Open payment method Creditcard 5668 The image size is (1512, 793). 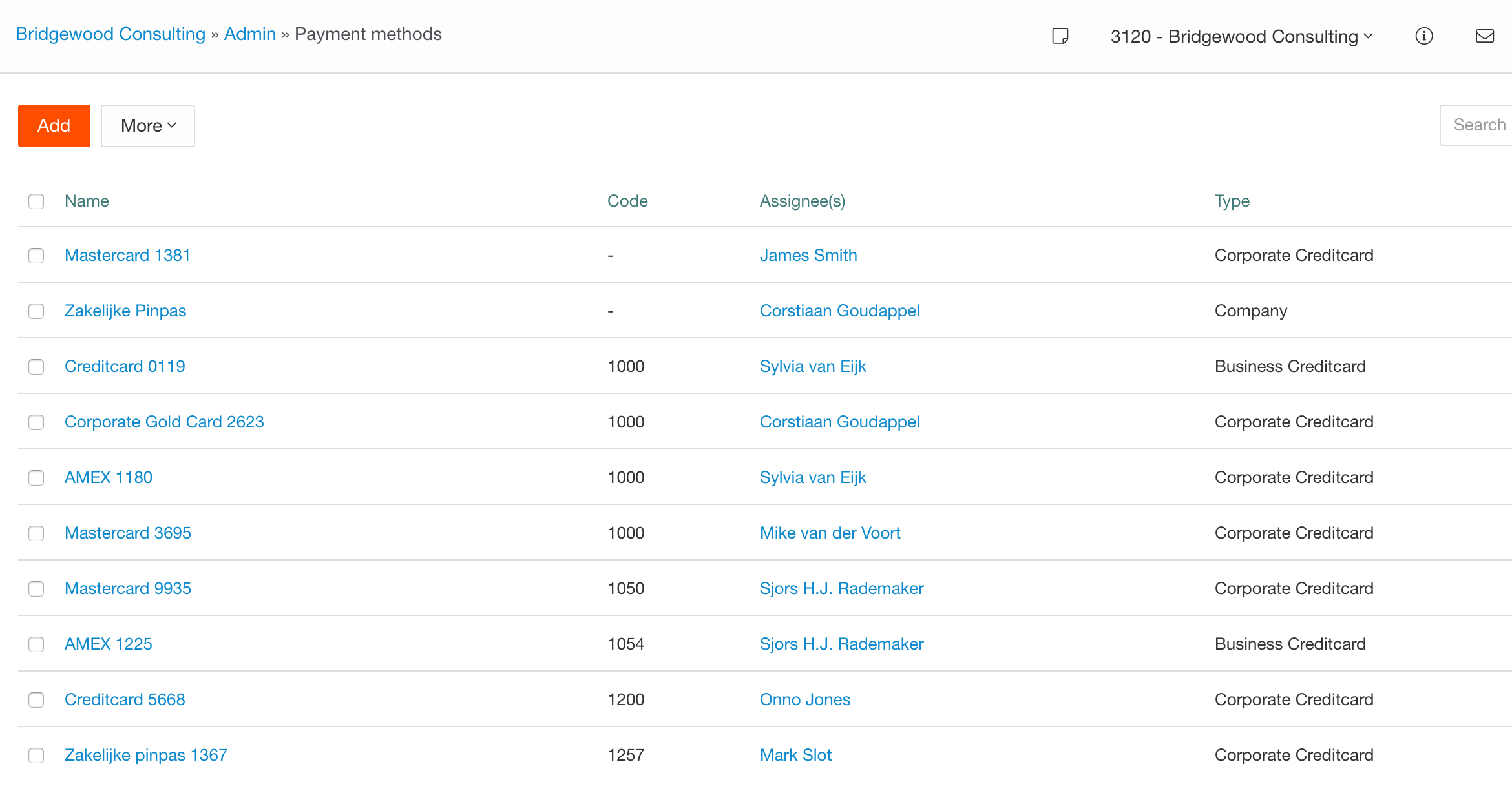point(125,699)
